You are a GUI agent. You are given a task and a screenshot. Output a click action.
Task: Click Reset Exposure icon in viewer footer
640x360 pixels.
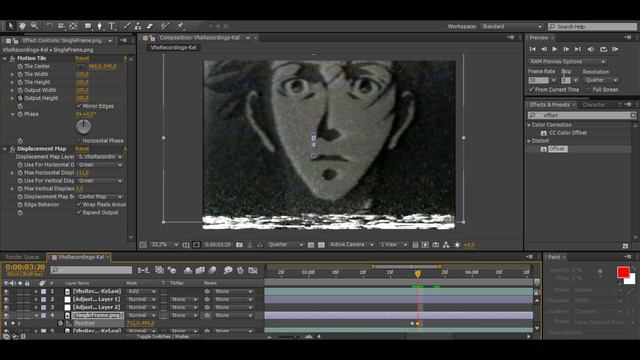[x=457, y=245]
